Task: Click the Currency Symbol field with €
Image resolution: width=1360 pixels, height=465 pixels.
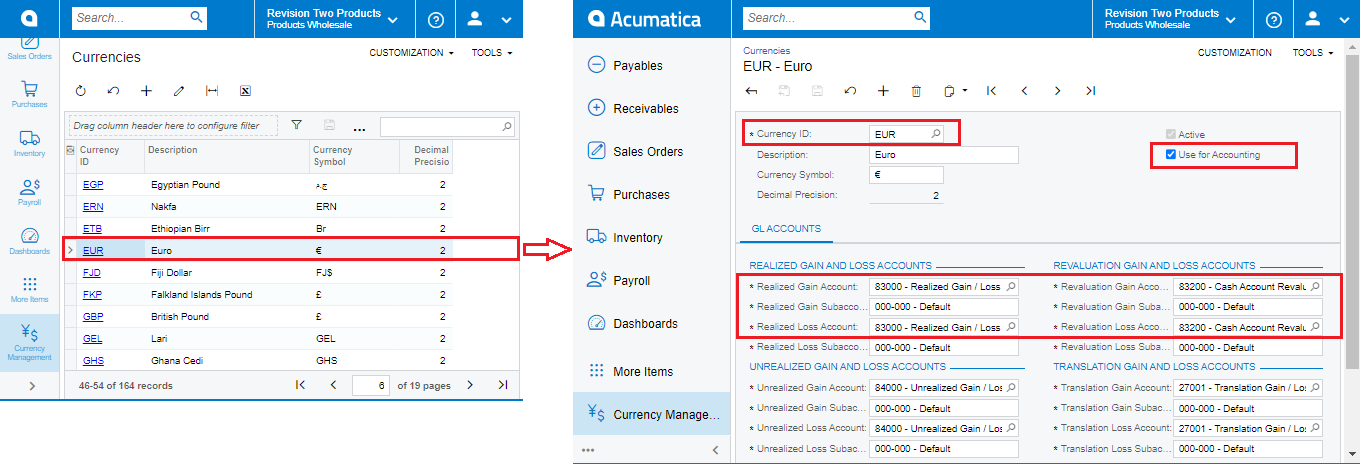Action: click(x=906, y=175)
